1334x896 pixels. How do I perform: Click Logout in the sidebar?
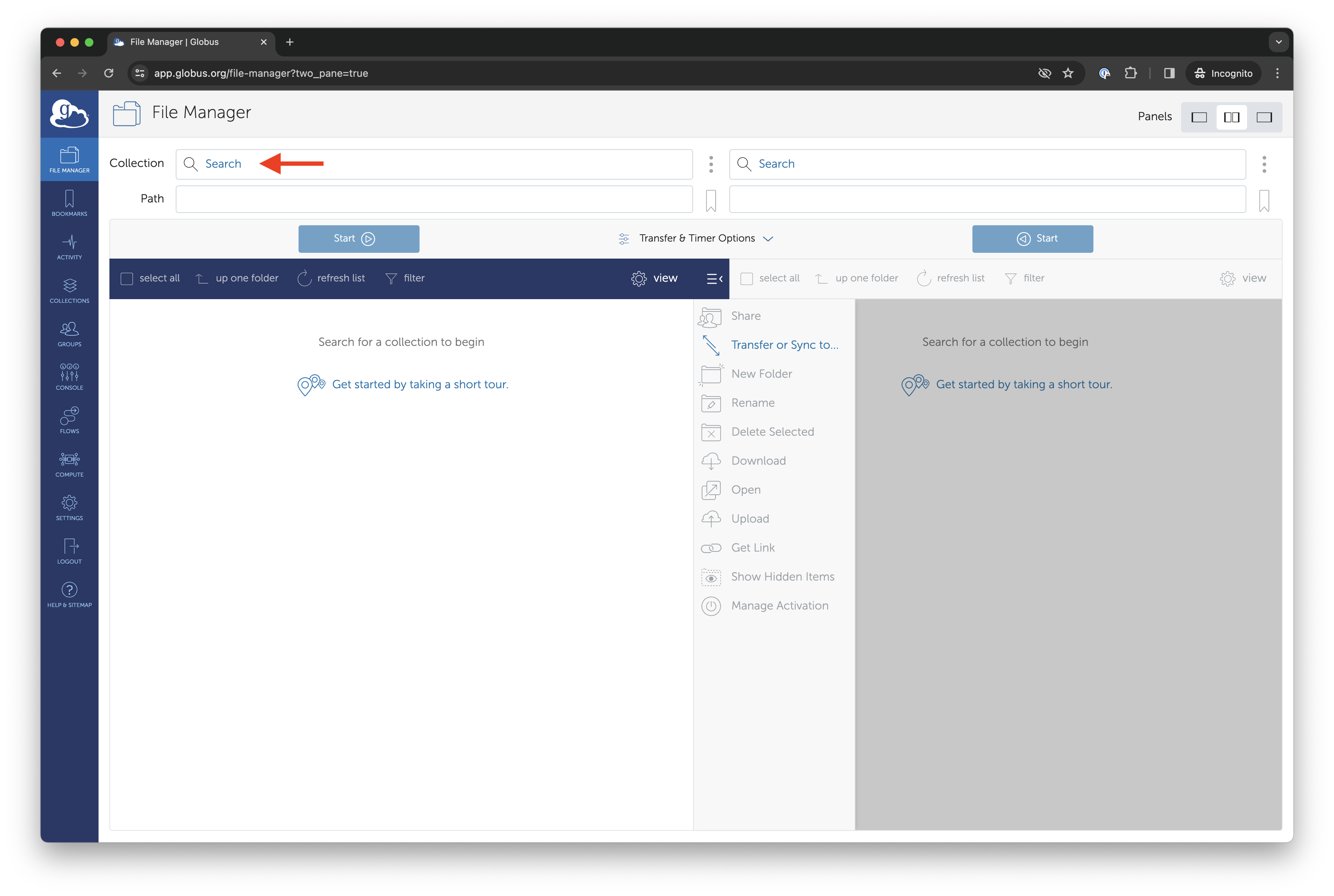[x=69, y=550]
